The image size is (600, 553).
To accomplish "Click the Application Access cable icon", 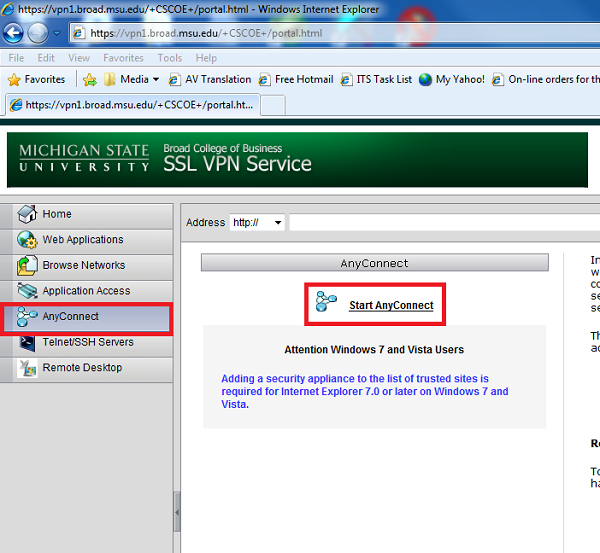I will tap(27, 291).
